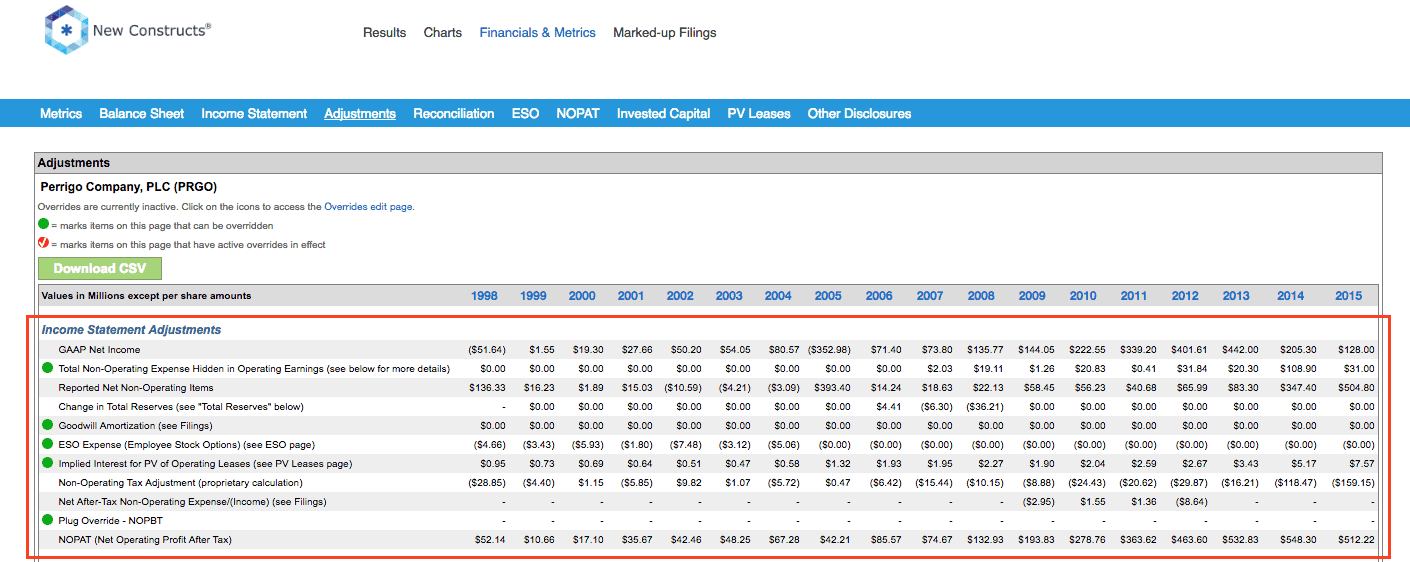This screenshot has width=1410, height=562.
Task: Switch to the PV Leases tab
Action: point(759,114)
